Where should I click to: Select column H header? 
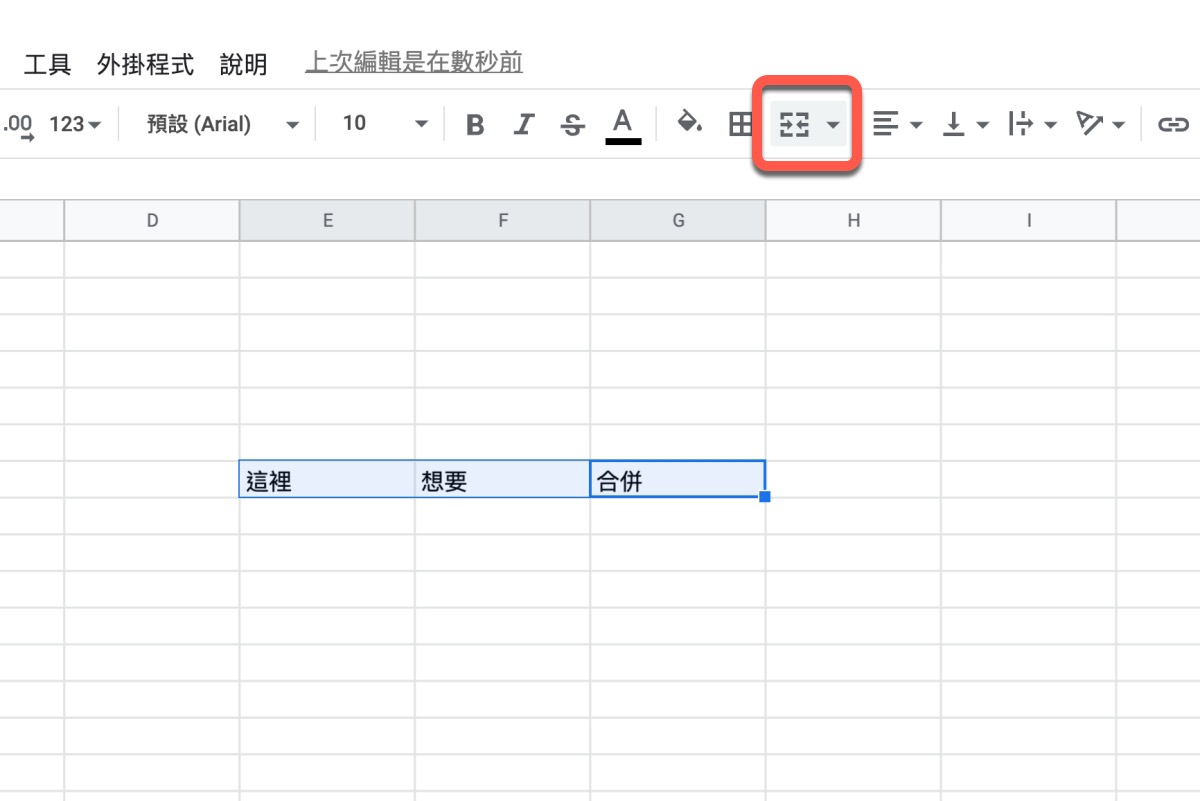click(x=853, y=221)
